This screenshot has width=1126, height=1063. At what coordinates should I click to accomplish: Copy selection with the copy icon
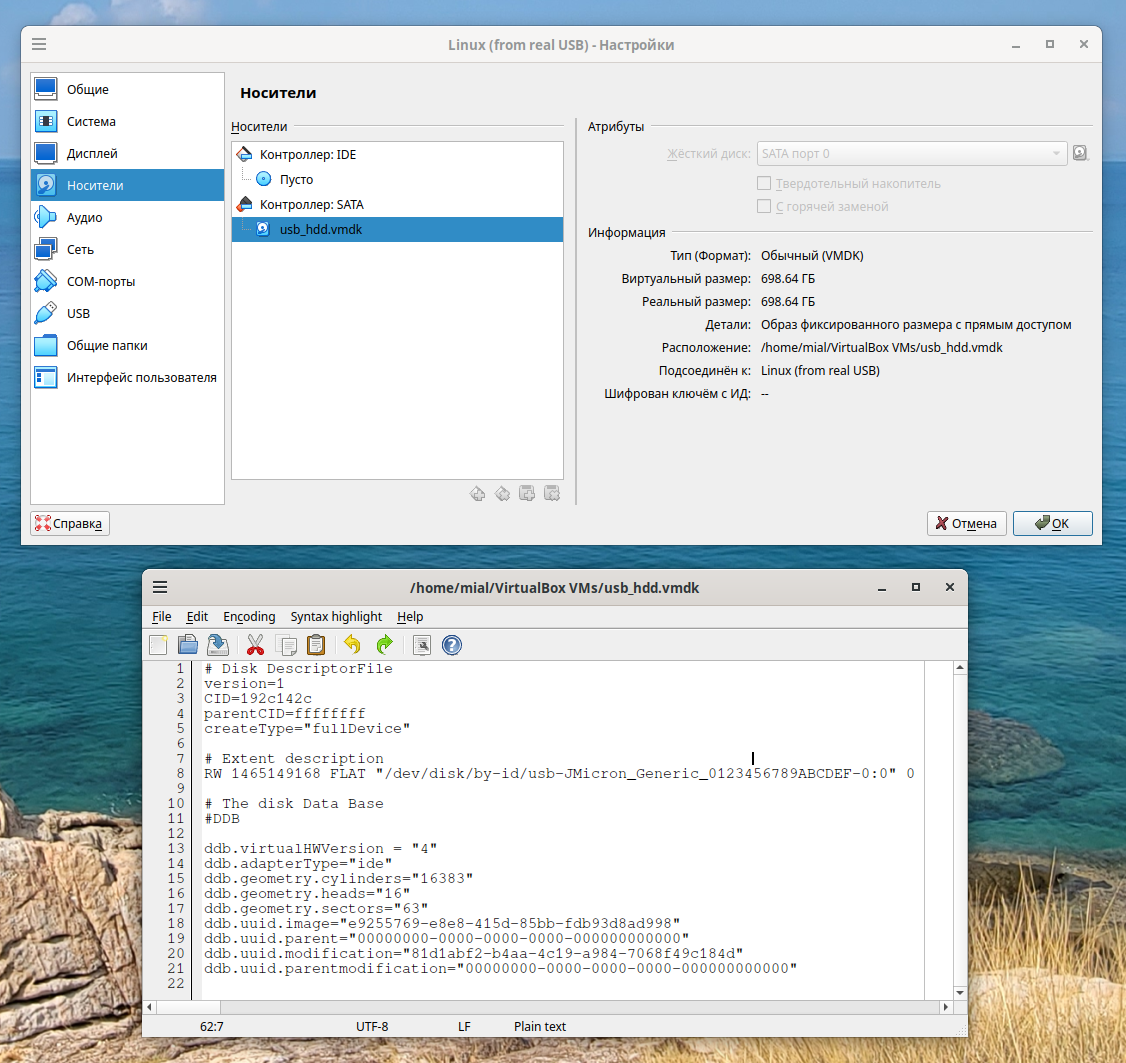pos(286,645)
